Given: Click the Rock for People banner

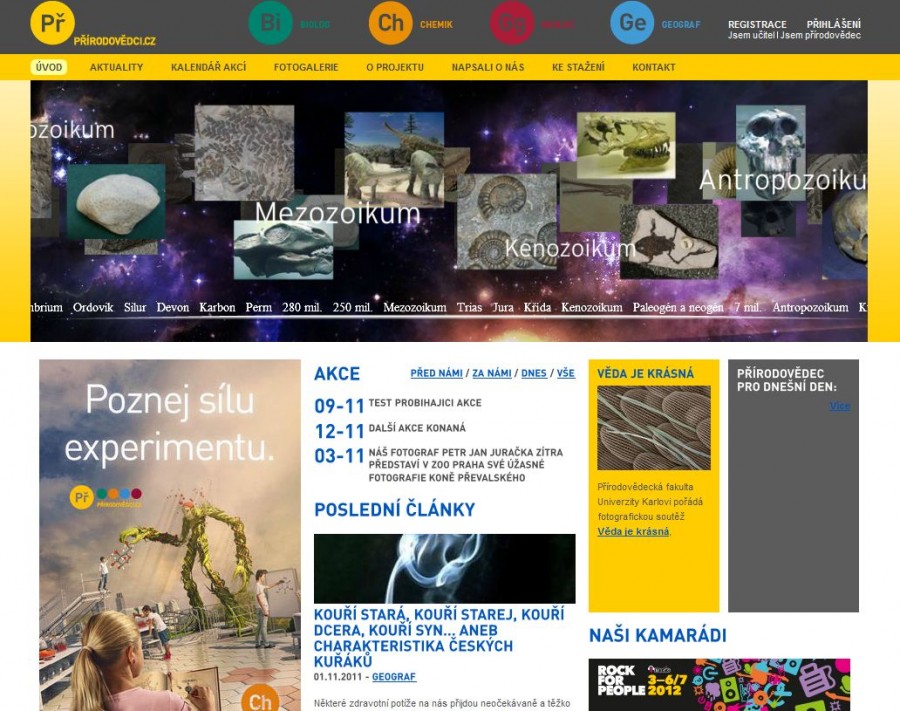Looking at the screenshot, I should pyautogui.click(x=719, y=684).
